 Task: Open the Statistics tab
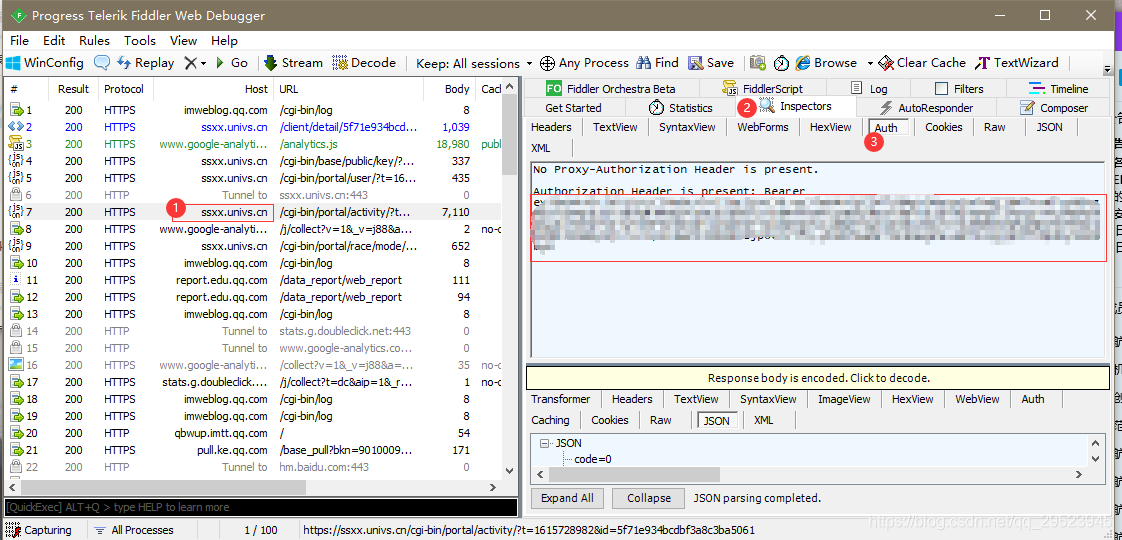[680, 108]
